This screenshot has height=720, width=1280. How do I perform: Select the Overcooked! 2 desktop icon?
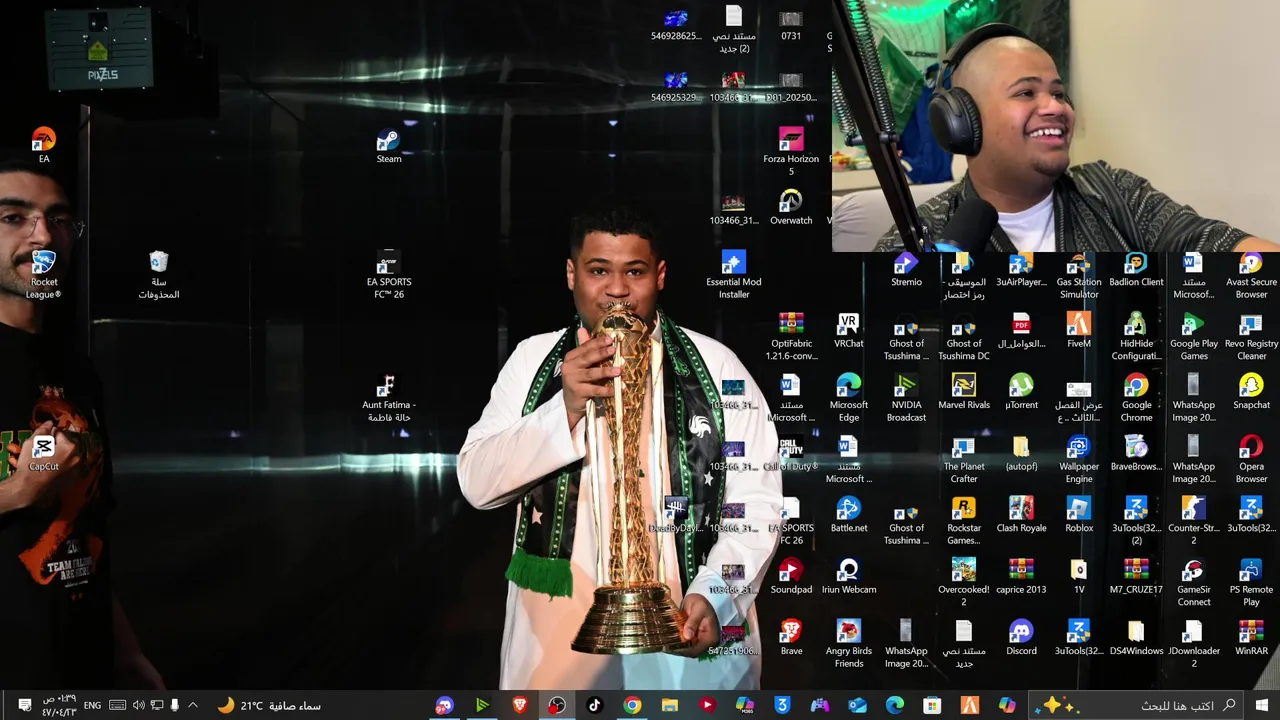[964, 582]
